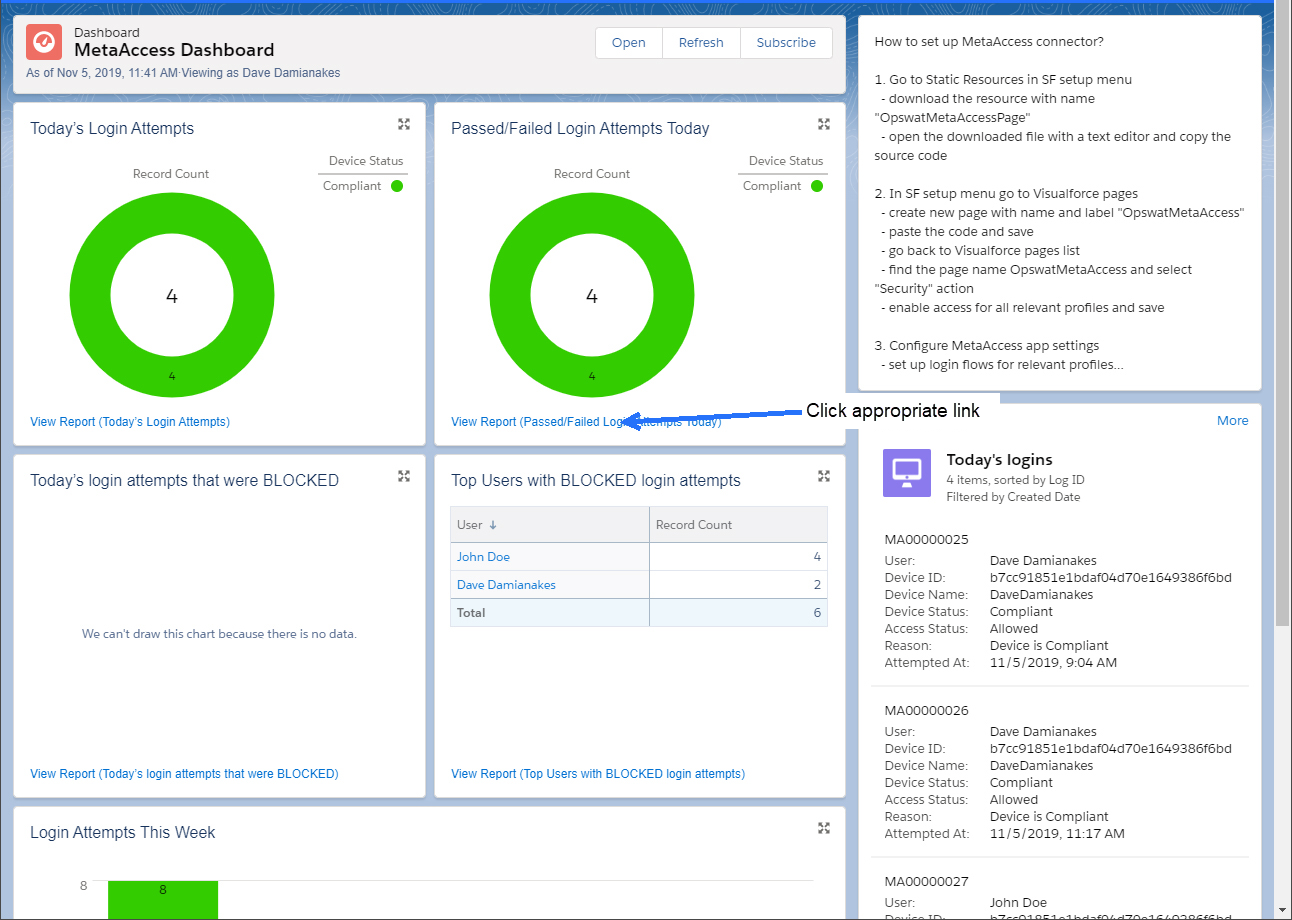Click Dave Damianakes' record count 2
Screen dimensions: 1292x920
[817, 585]
